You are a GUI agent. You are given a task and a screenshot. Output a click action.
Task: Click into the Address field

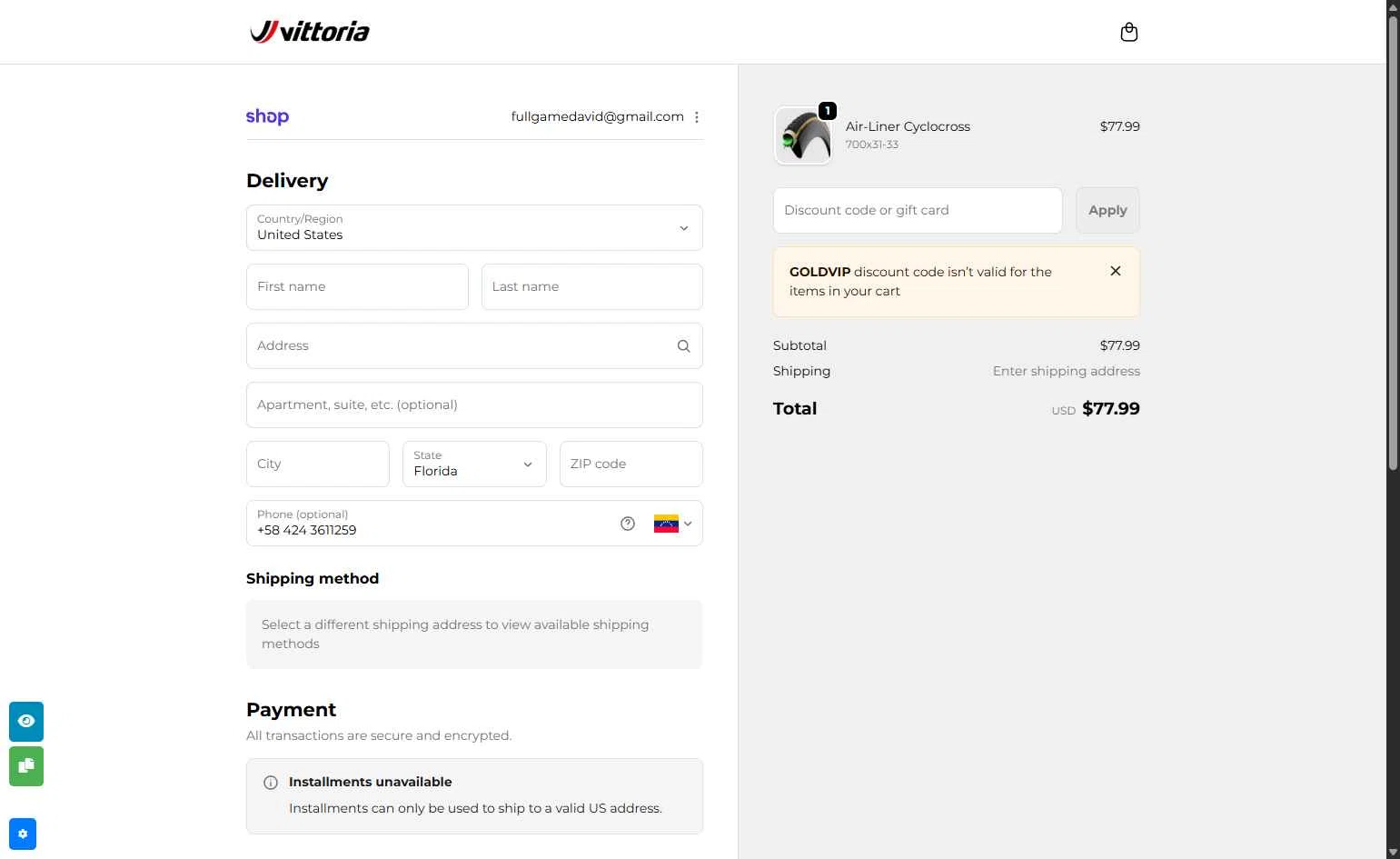click(x=474, y=345)
